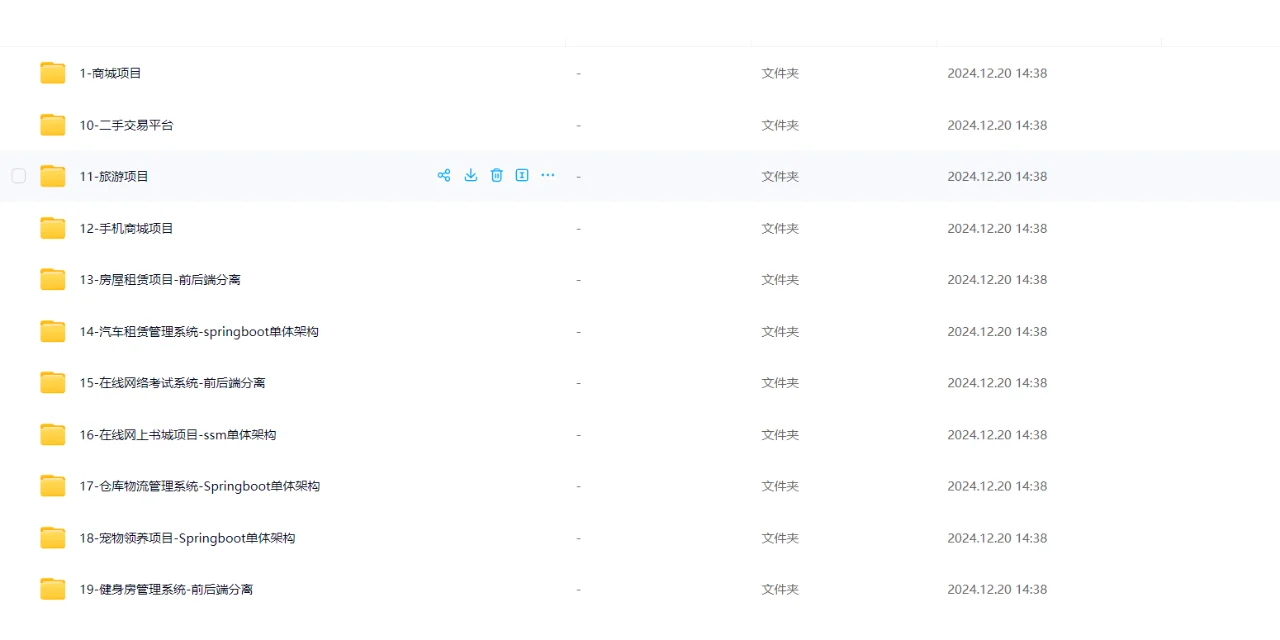Viewport: 1280px width, 640px height.
Task: Click the folder icon of 1-商城项目
Action: [x=53, y=73]
